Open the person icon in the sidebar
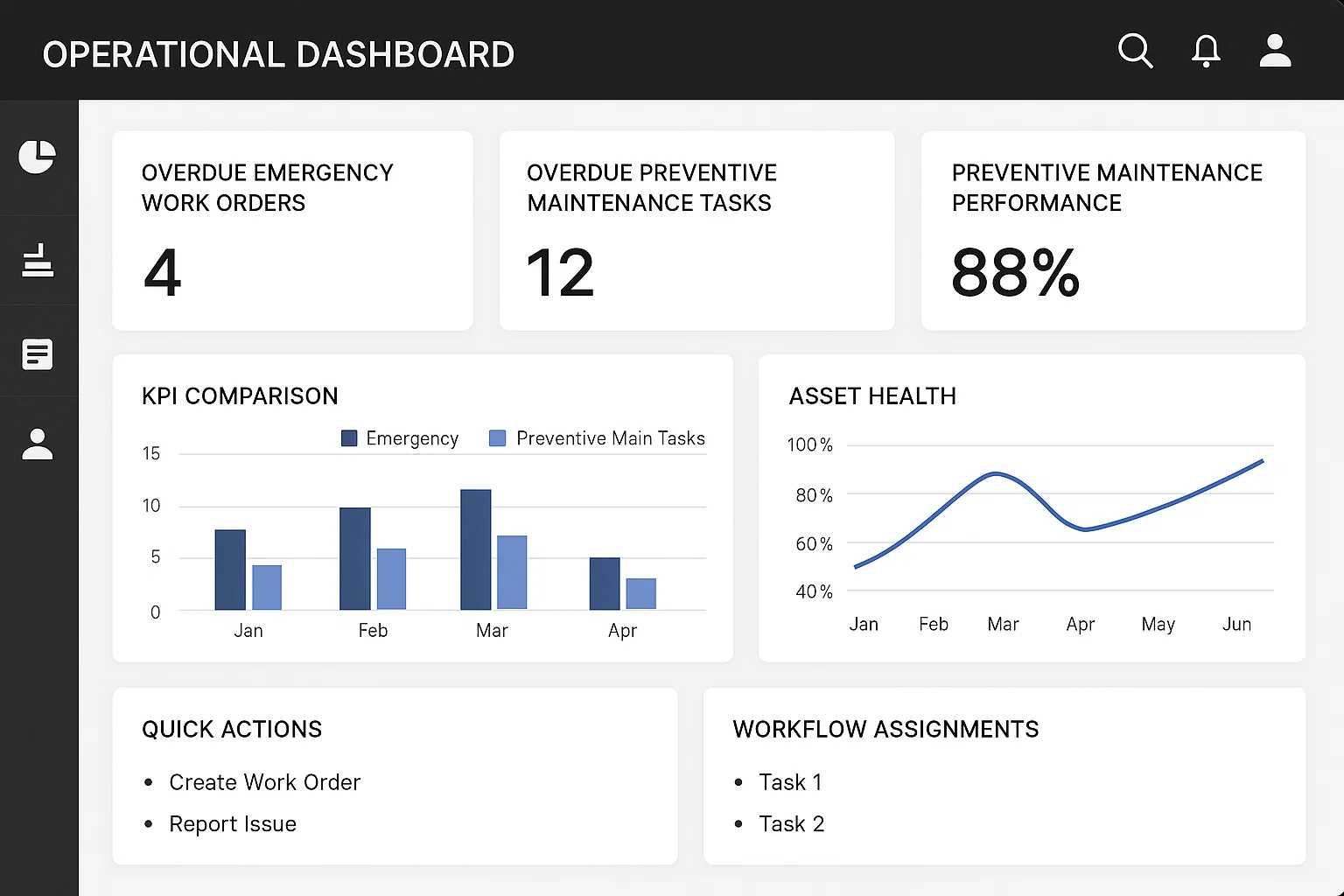 [38, 444]
